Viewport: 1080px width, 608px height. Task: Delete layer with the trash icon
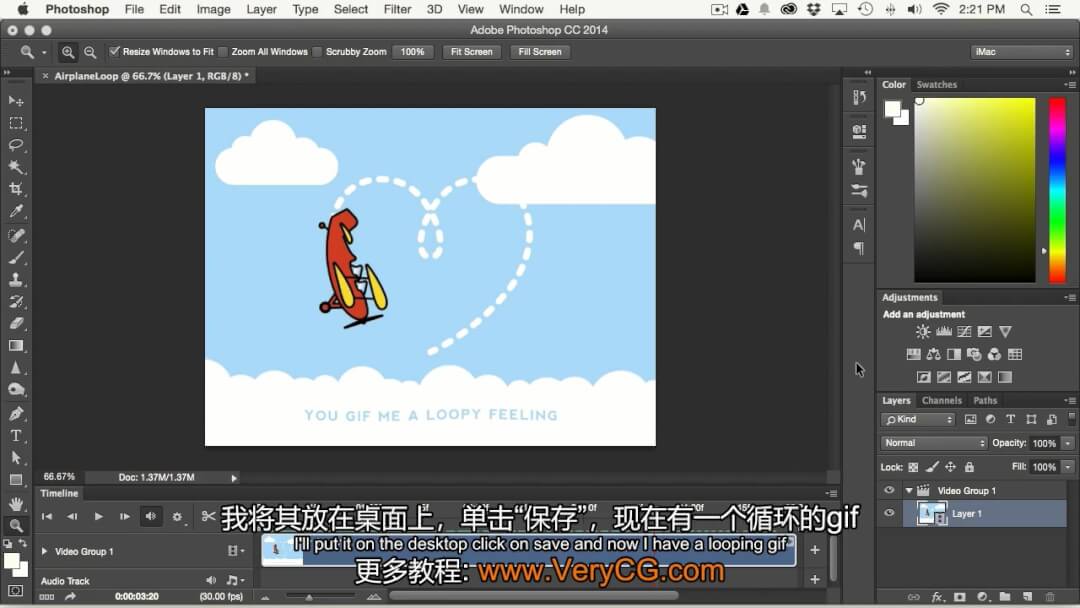[x=1050, y=597]
